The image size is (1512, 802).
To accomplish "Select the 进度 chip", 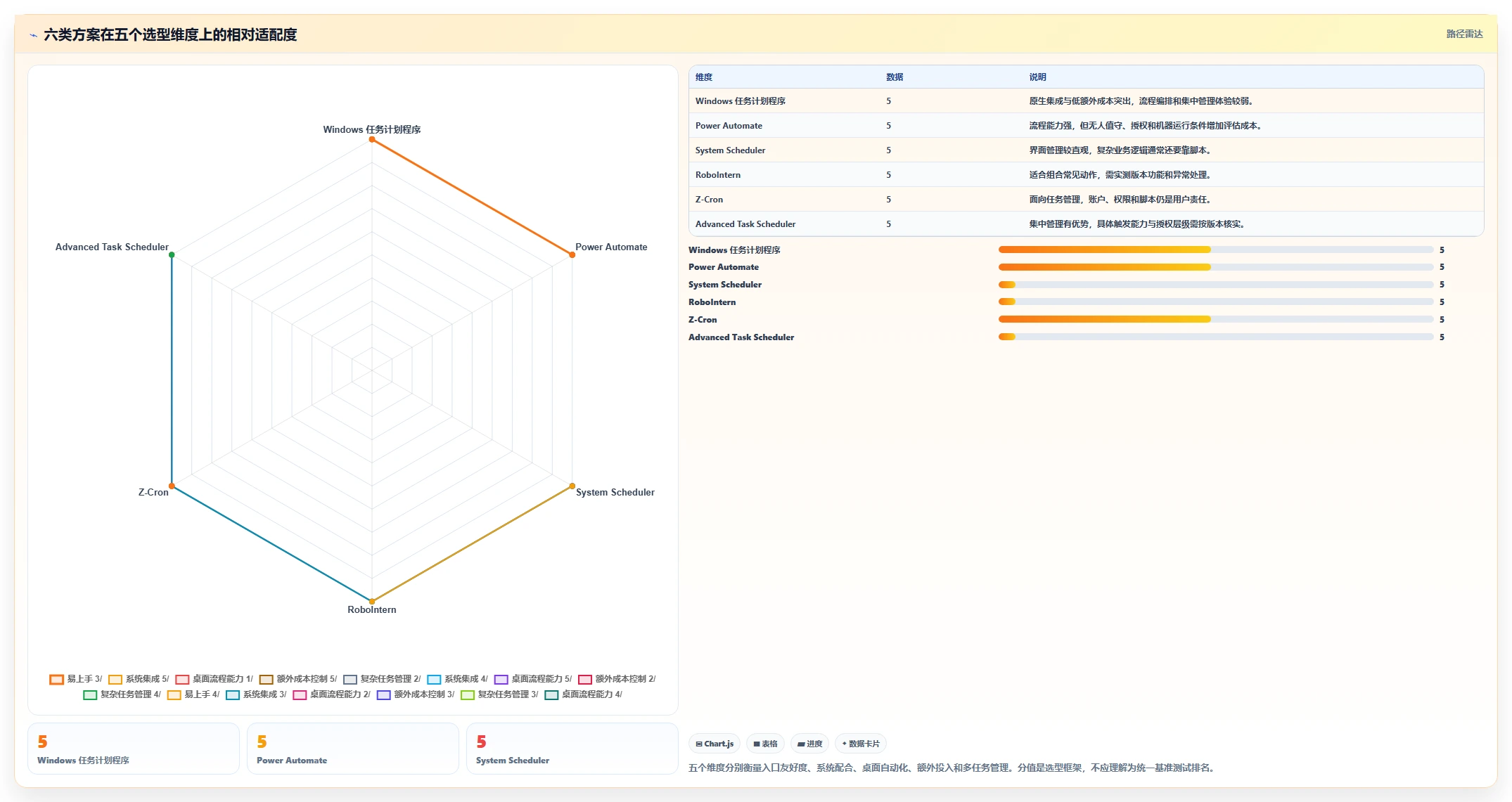I will (809, 744).
